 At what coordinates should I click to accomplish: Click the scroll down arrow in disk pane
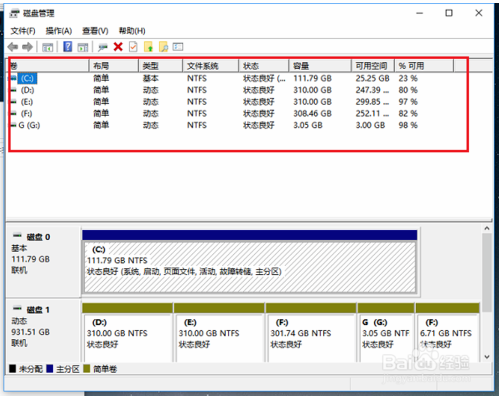tap(487, 357)
